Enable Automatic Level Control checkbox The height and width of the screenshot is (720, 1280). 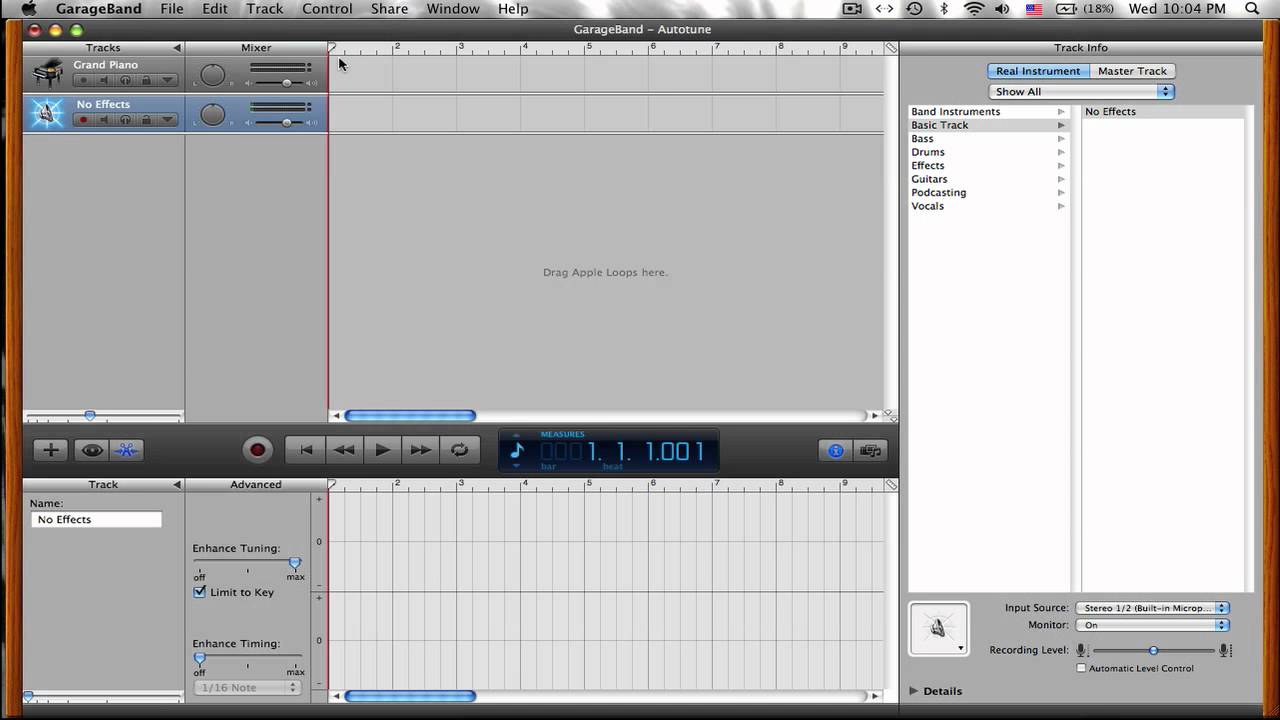[1081, 668]
